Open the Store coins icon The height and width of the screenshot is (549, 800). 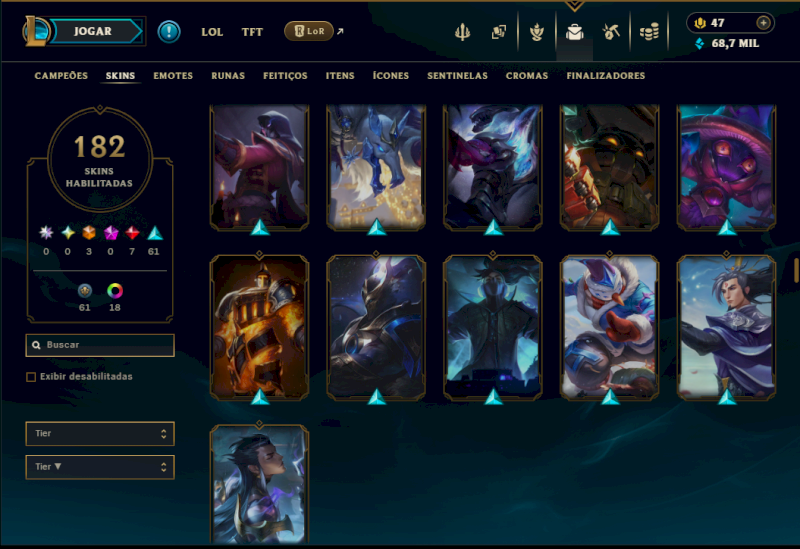(649, 32)
